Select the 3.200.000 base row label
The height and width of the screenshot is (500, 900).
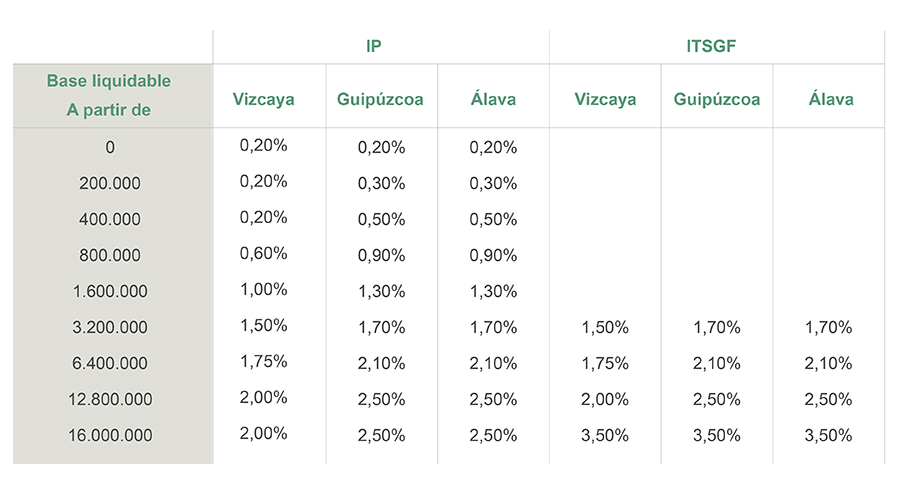109,327
